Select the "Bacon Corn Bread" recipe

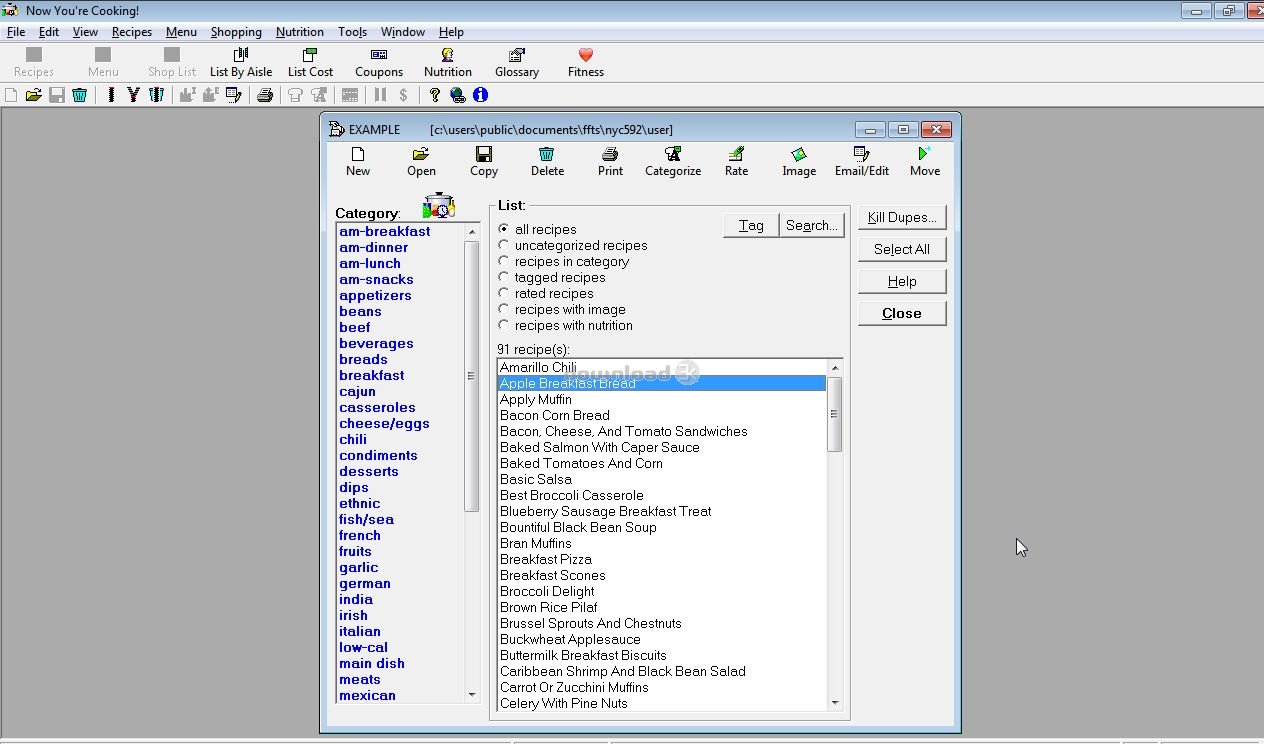coord(662,415)
